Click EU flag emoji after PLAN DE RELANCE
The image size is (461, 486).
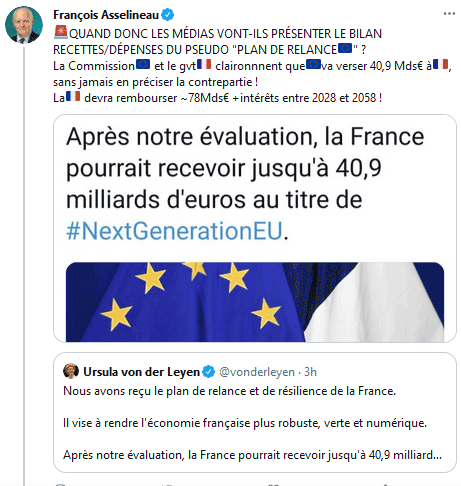pos(345,49)
